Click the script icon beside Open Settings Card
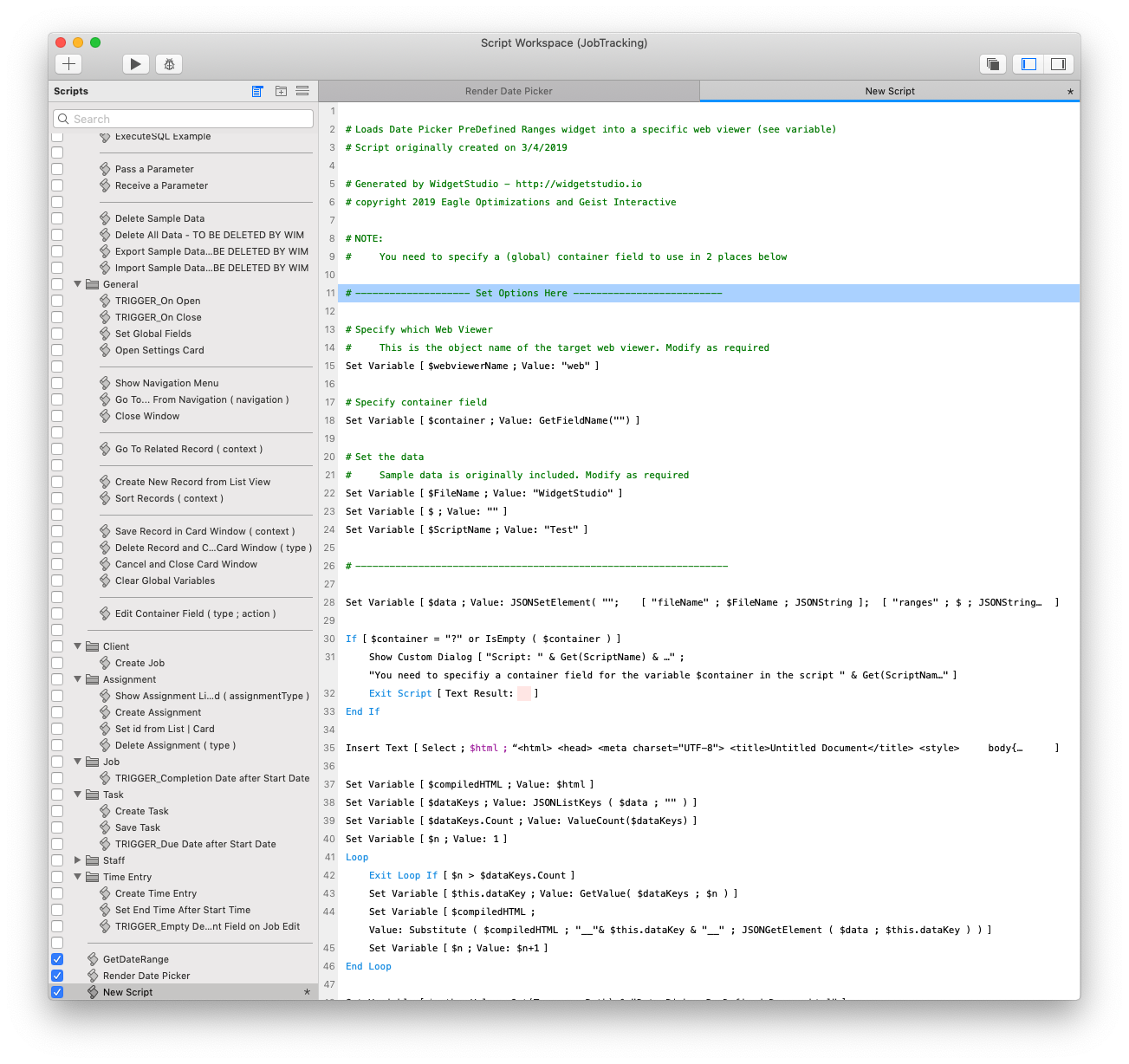This screenshot has width=1129, height=1064. point(105,350)
